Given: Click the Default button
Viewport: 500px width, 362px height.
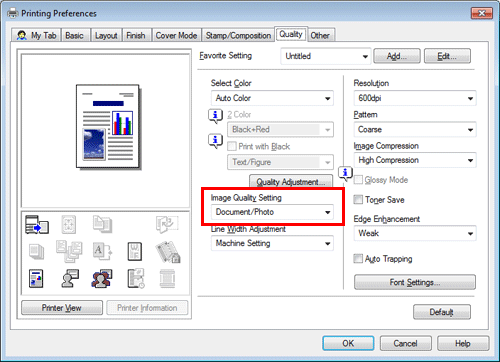Looking at the screenshot, I should pyautogui.click(x=442, y=312).
